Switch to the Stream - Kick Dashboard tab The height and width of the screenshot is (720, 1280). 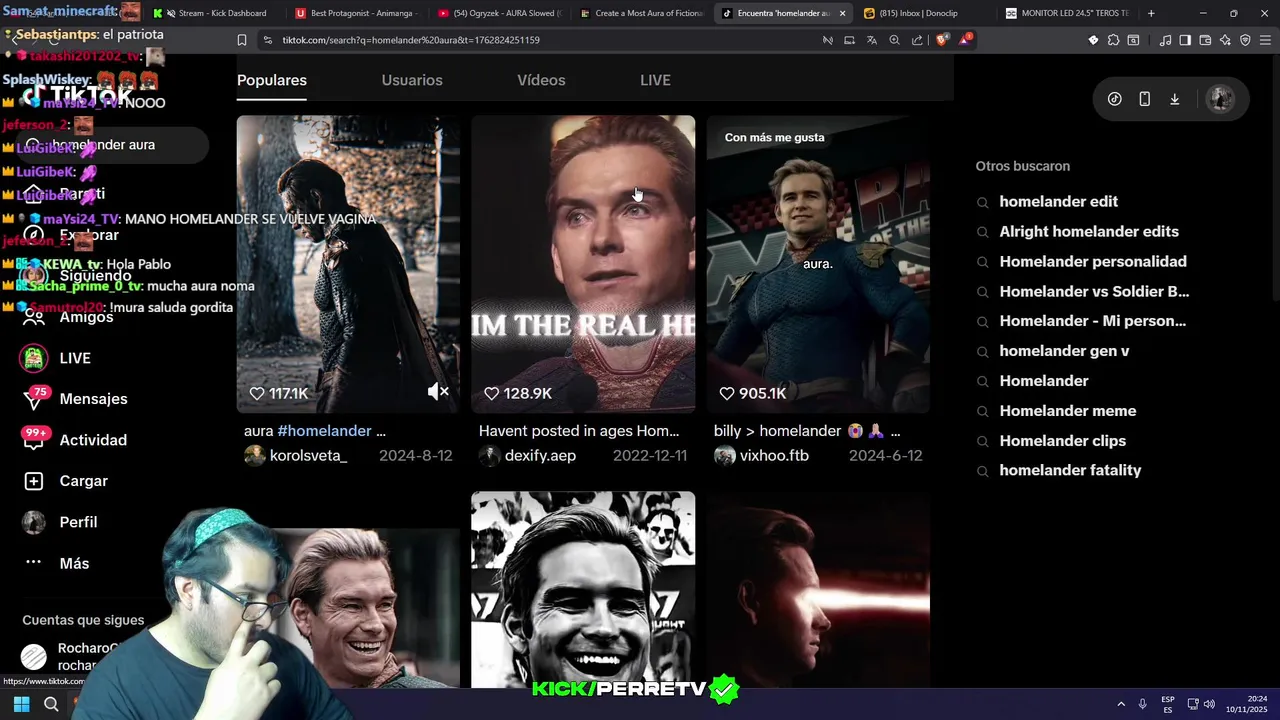[x=215, y=13]
